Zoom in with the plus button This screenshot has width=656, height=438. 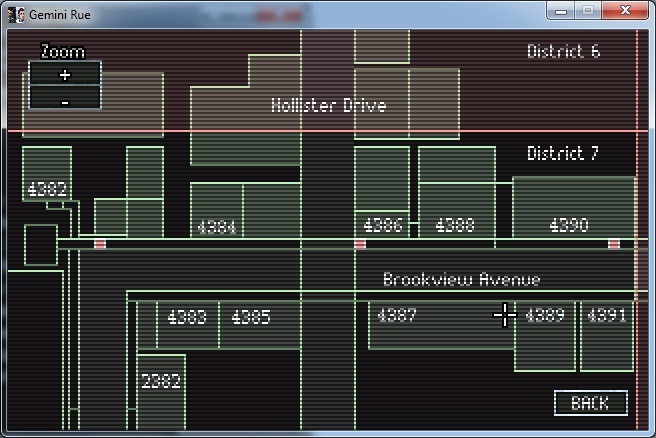click(x=65, y=74)
